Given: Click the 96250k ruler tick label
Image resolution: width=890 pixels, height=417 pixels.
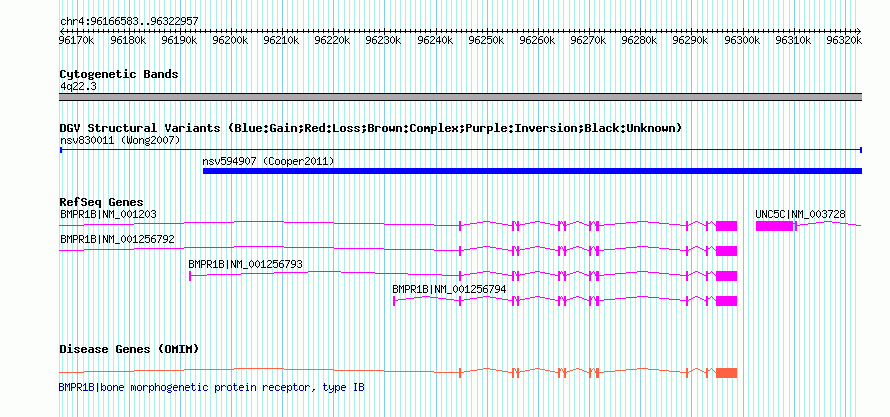Looking at the screenshot, I should (x=485, y=40).
